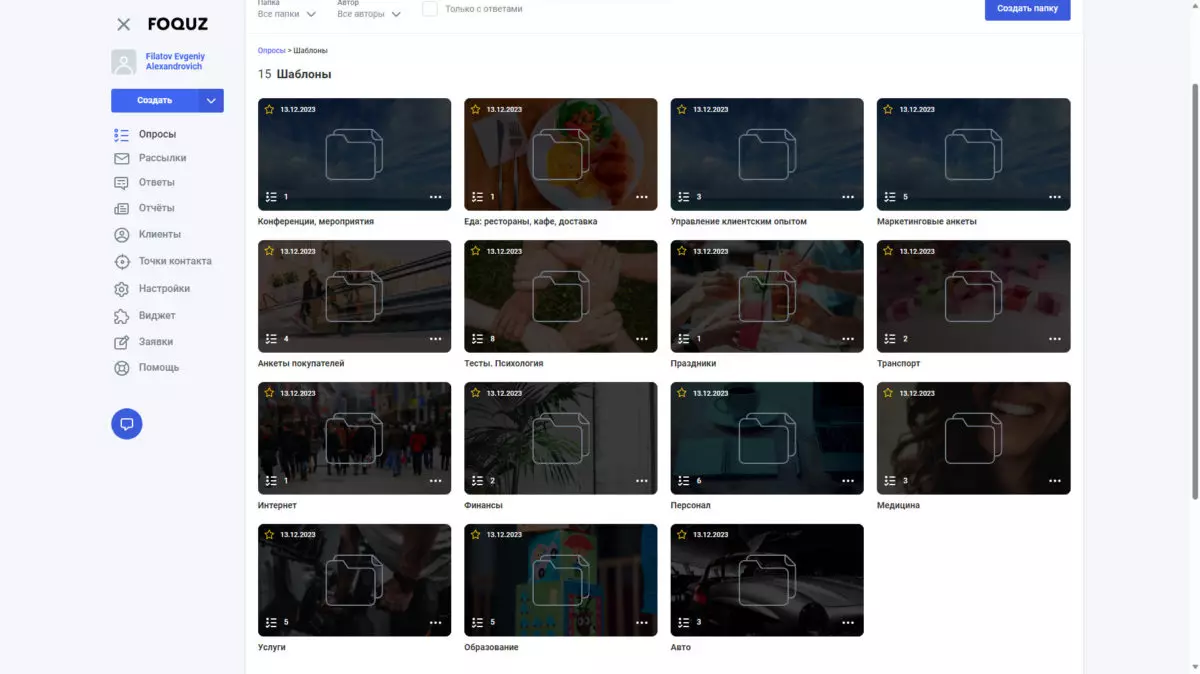The image size is (1200, 674).
Task: Open more options on Транспорт card
Action: 1054,339
